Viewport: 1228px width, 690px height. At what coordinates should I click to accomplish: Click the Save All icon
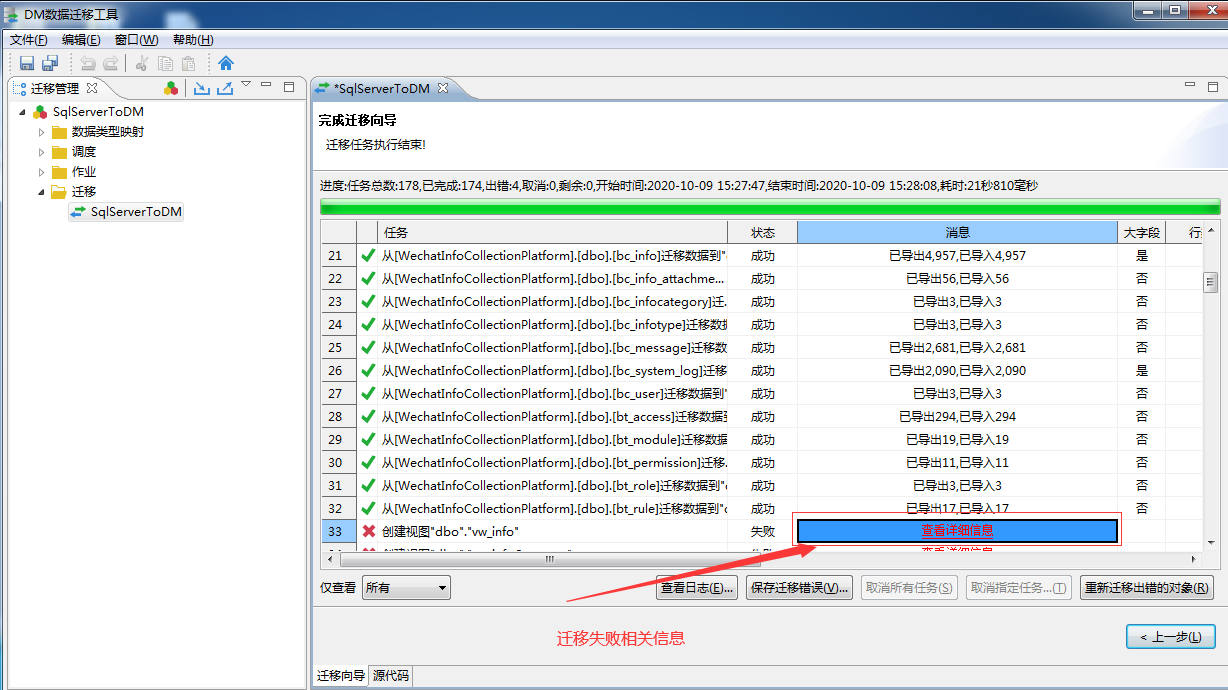coord(50,63)
